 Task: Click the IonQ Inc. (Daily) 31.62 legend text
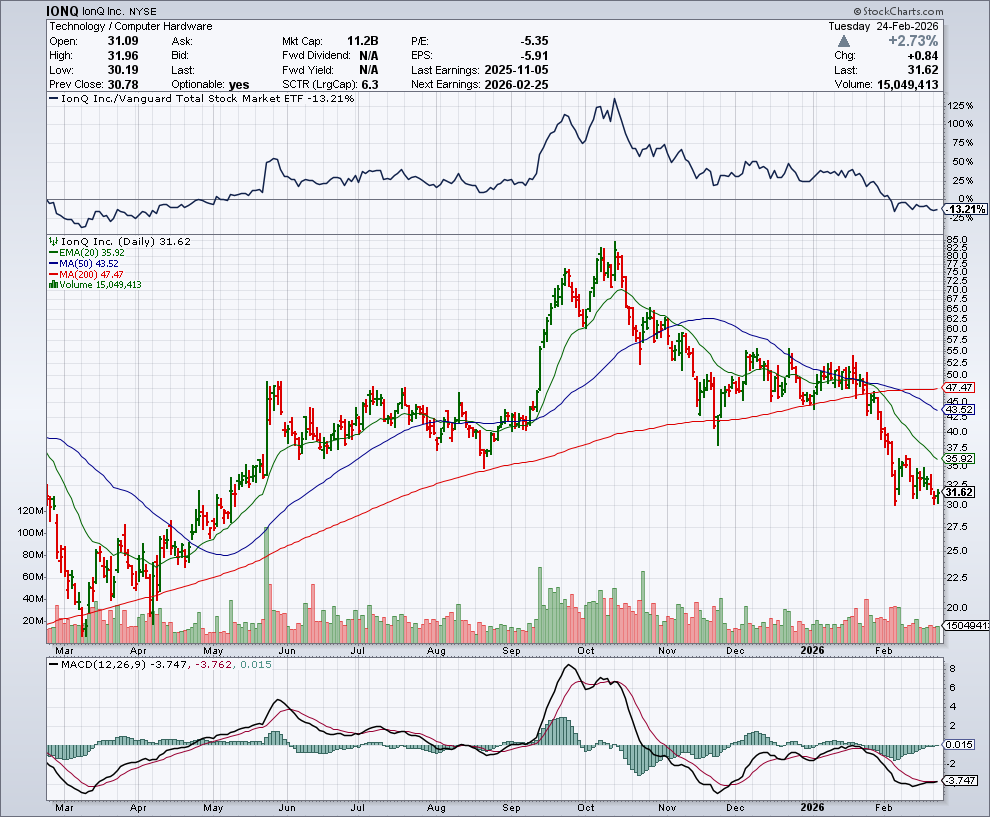(126, 241)
